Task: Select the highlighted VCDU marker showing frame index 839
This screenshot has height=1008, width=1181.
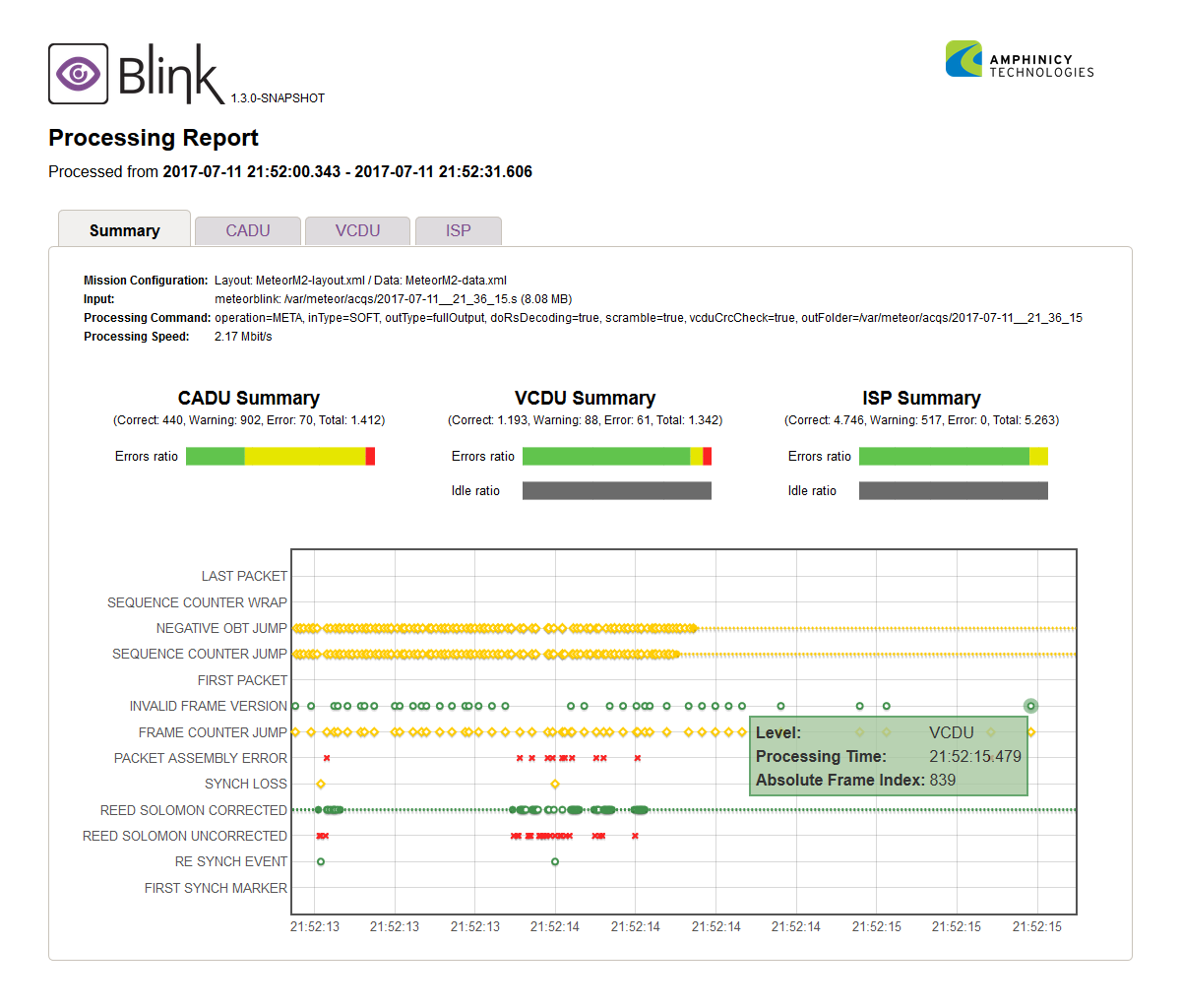Action: pos(1029,706)
